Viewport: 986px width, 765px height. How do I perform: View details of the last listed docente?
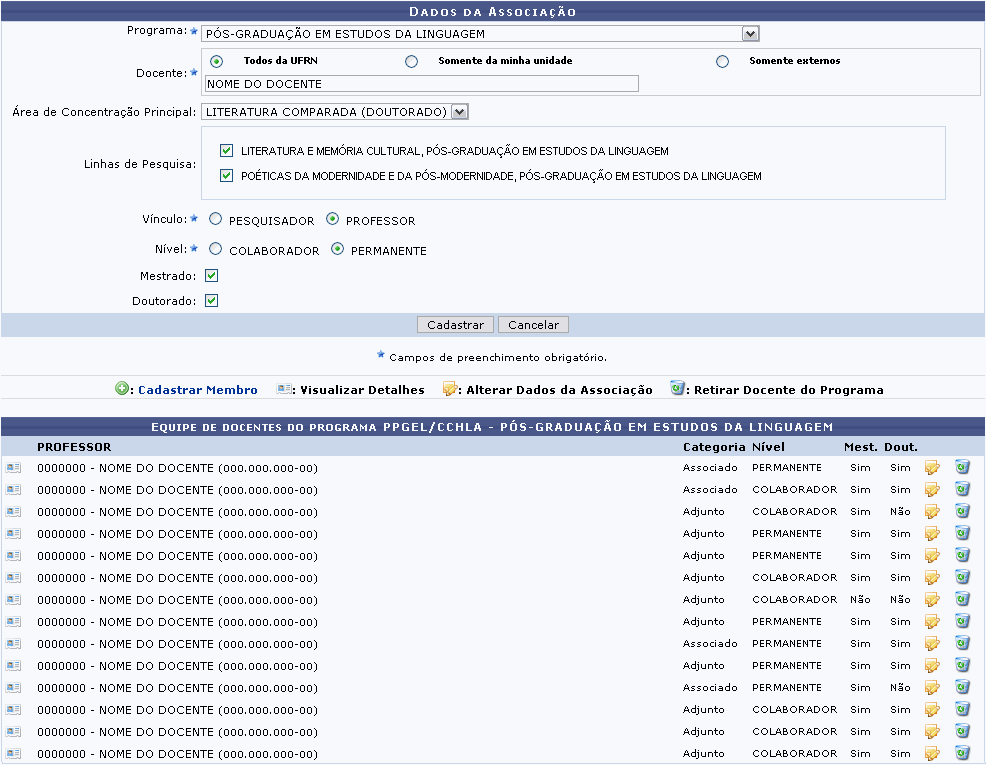(12, 754)
